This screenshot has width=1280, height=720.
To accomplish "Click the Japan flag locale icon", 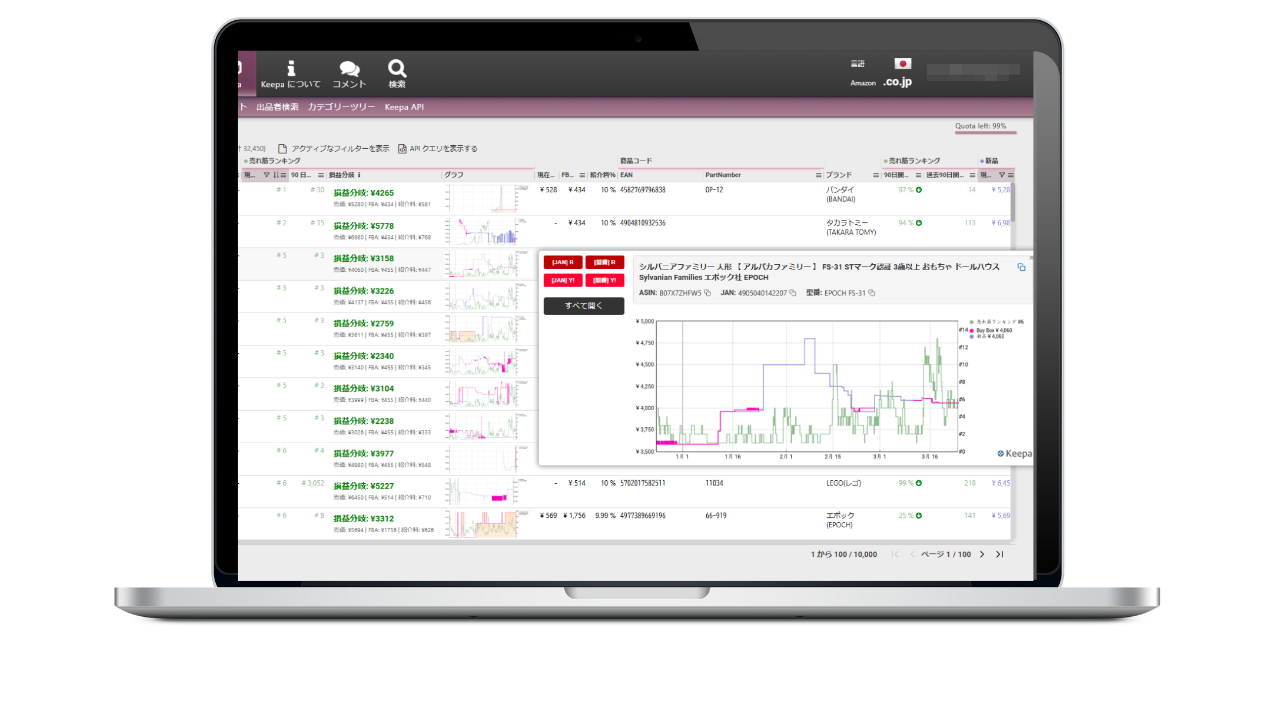I will (902, 64).
